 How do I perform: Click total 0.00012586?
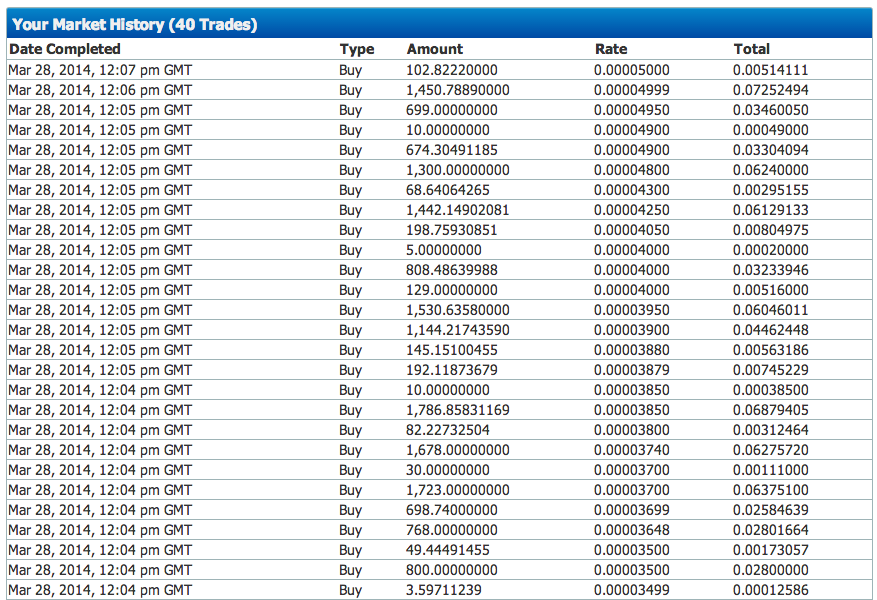click(x=771, y=590)
